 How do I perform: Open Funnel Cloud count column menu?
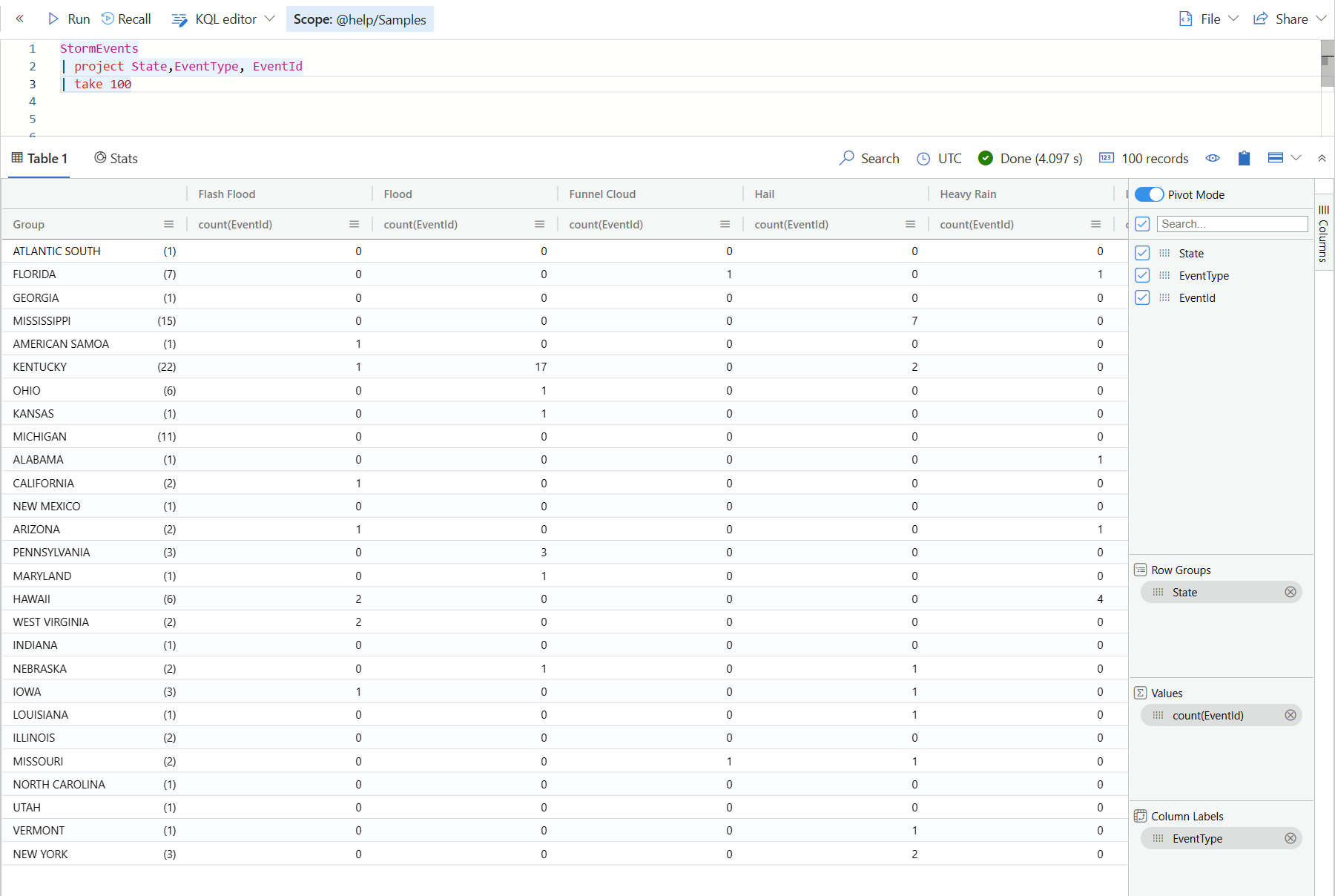(725, 224)
